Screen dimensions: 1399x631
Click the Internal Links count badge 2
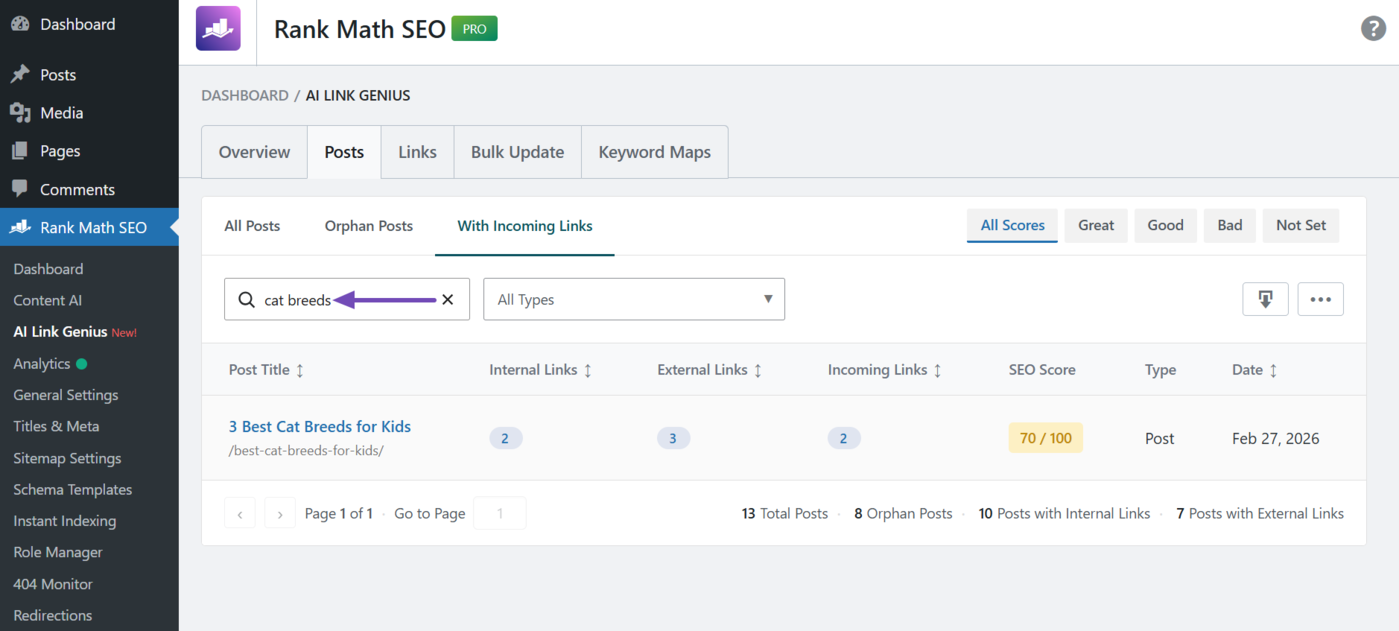click(x=506, y=438)
